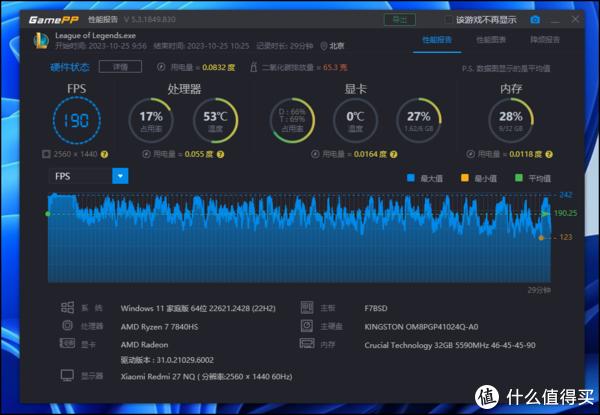Click the 65.3 克 emission value
This screenshot has height=415, width=600.
tap(335, 67)
